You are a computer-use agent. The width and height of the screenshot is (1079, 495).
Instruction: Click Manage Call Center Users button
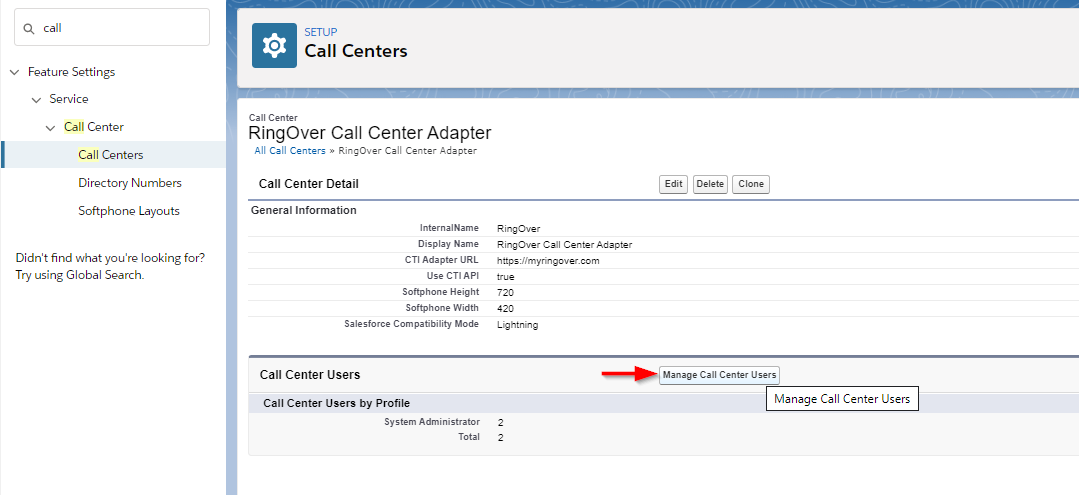[x=719, y=375]
